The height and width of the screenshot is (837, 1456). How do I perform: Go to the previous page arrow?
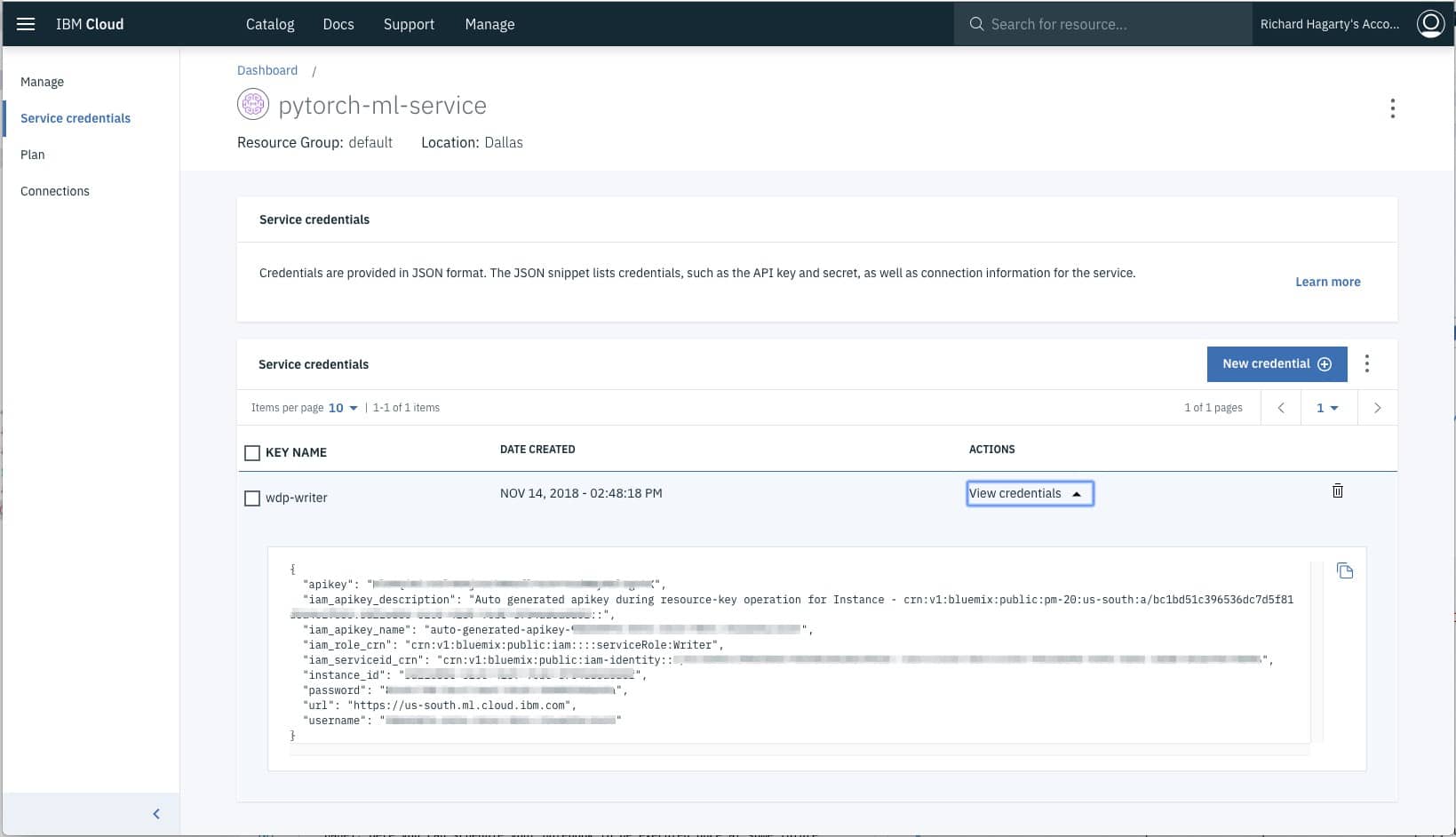[1280, 408]
